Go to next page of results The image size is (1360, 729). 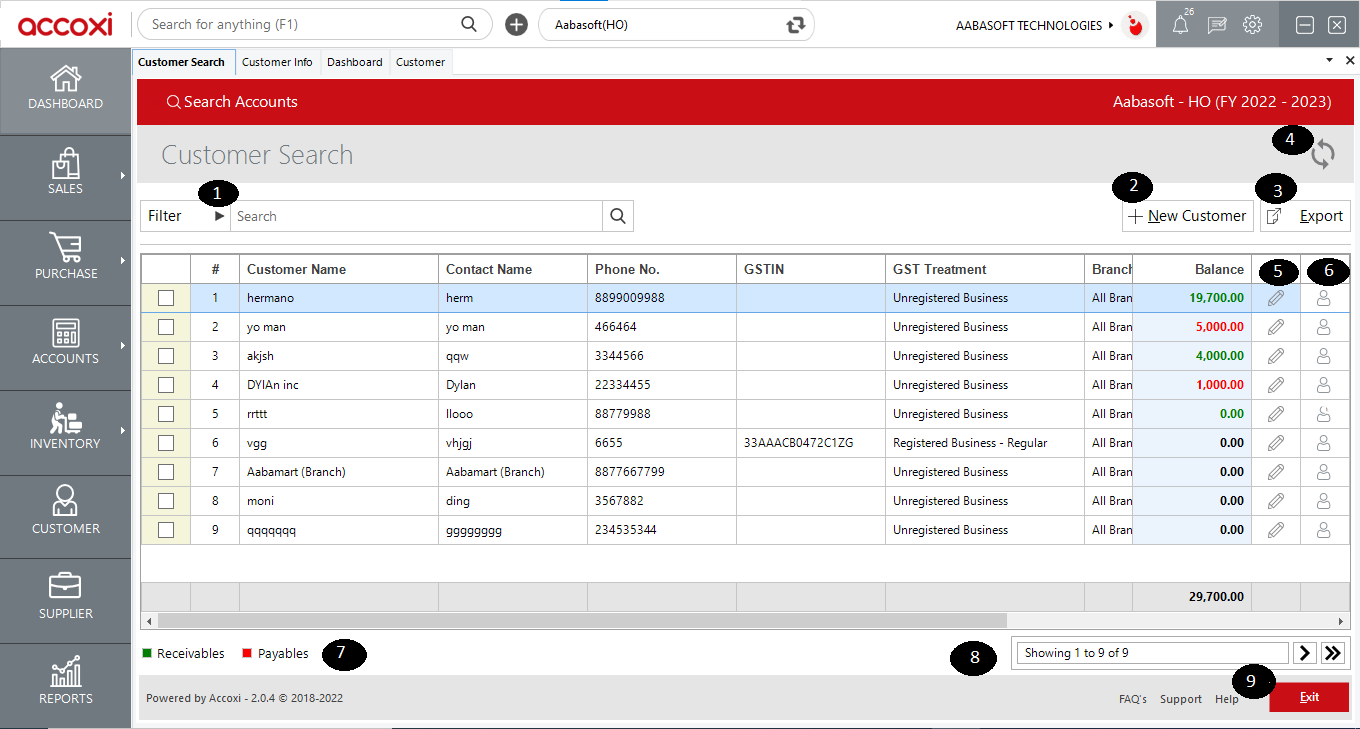[x=1304, y=653]
